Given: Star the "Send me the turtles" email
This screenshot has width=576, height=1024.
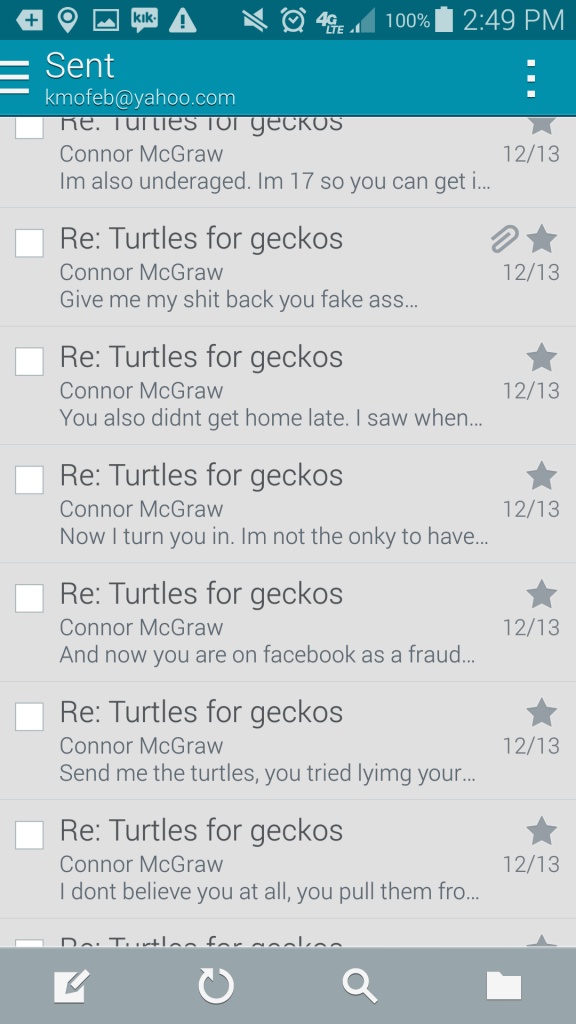Looking at the screenshot, I should (x=541, y=712).
